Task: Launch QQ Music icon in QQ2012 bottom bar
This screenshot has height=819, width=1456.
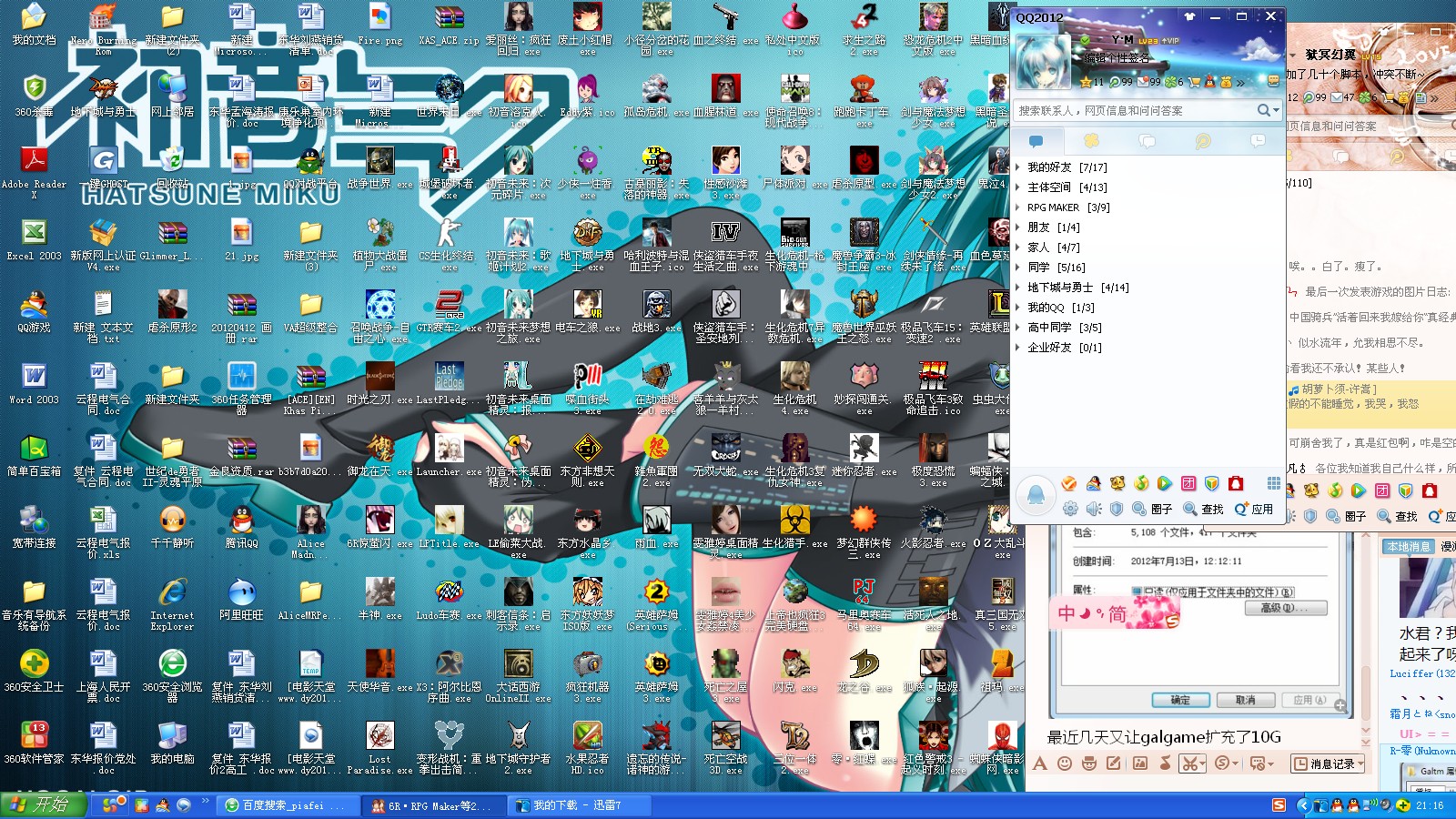Action: coord(1140,483)
